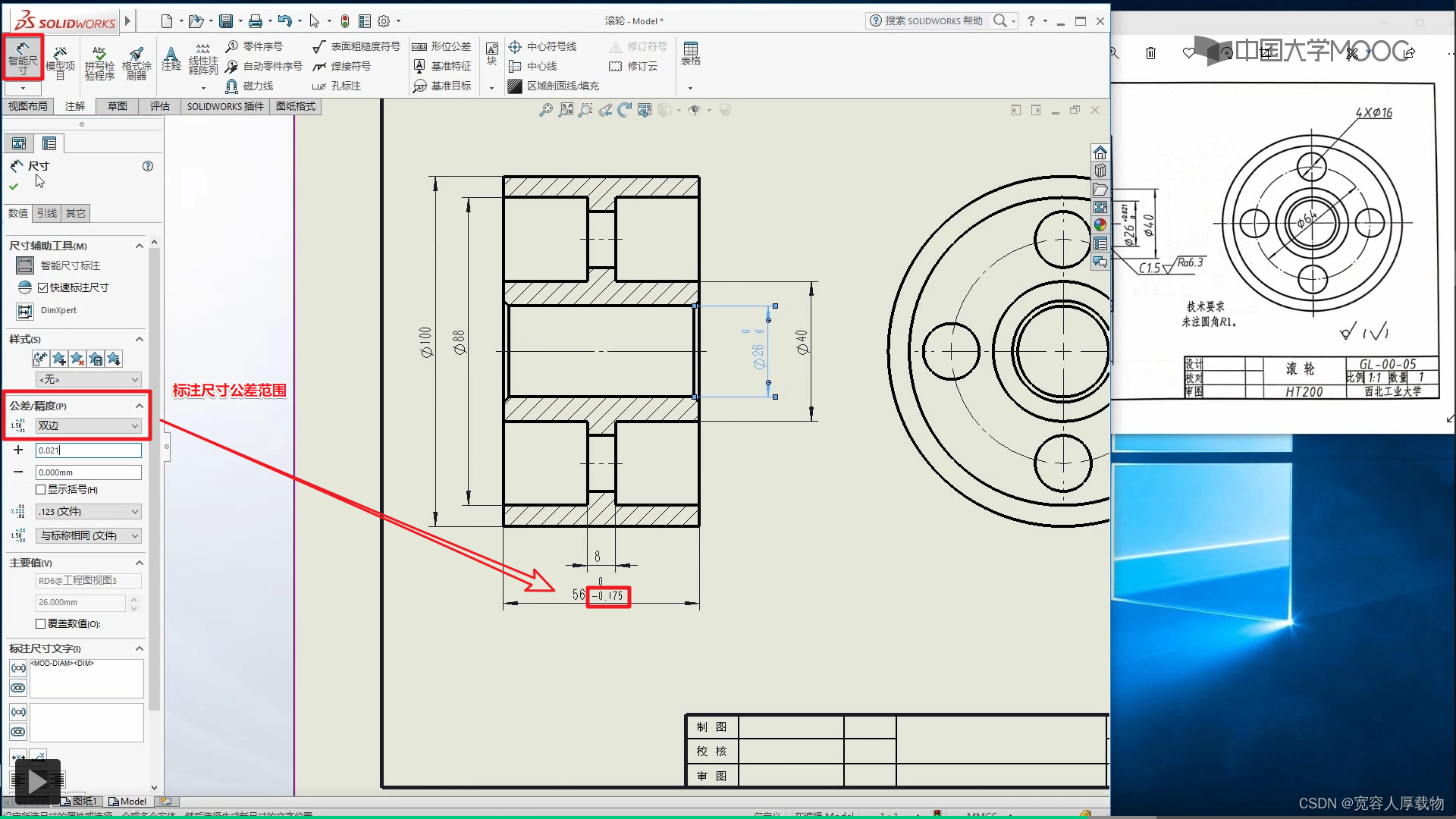Viewport: 1456px width, 819px height.
Task: Click the Format Painter (格式涂刷器) icon
Action: 136,62
